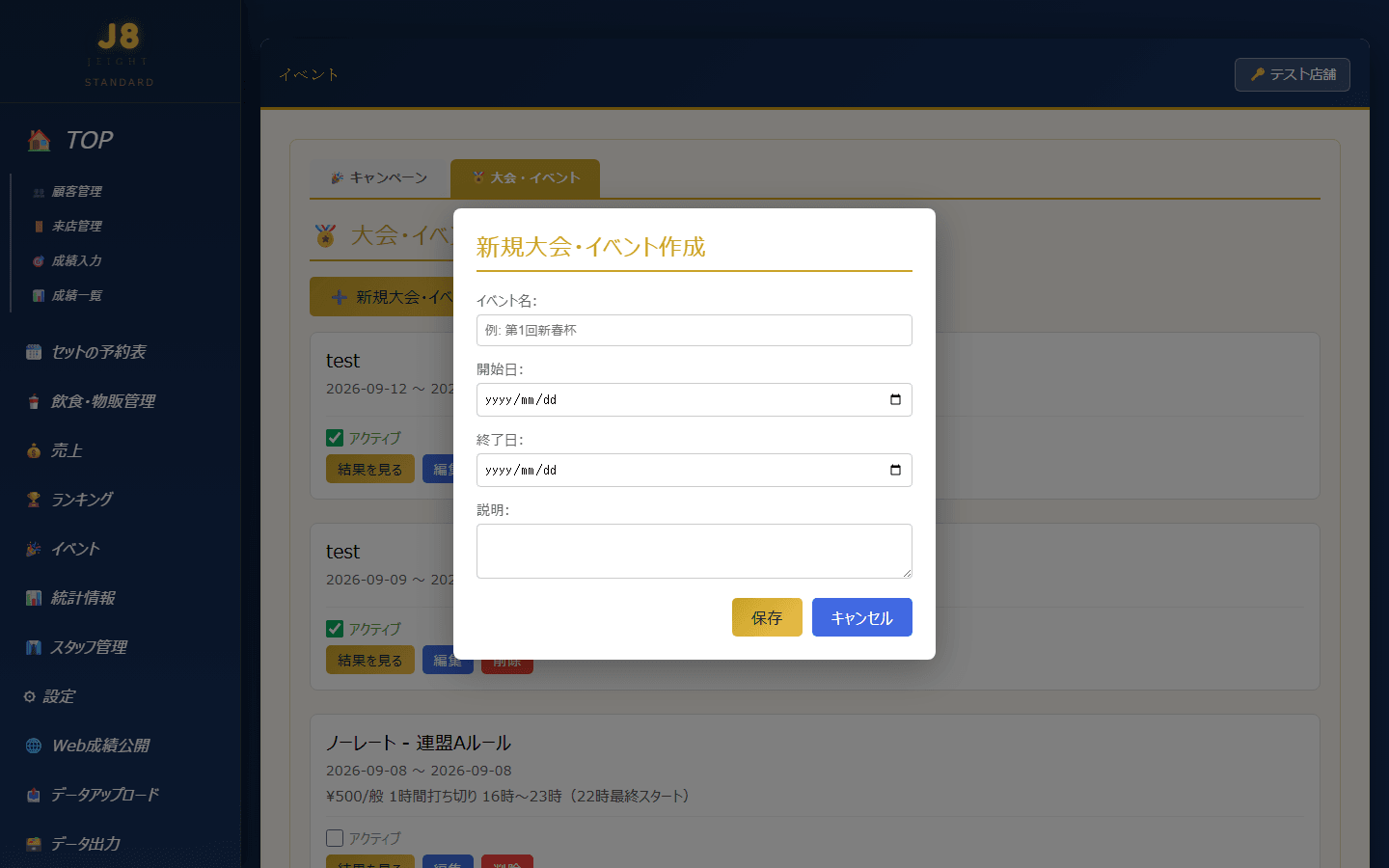
Task: Click the テスト店舗 store button
Action: [1293, 74]
